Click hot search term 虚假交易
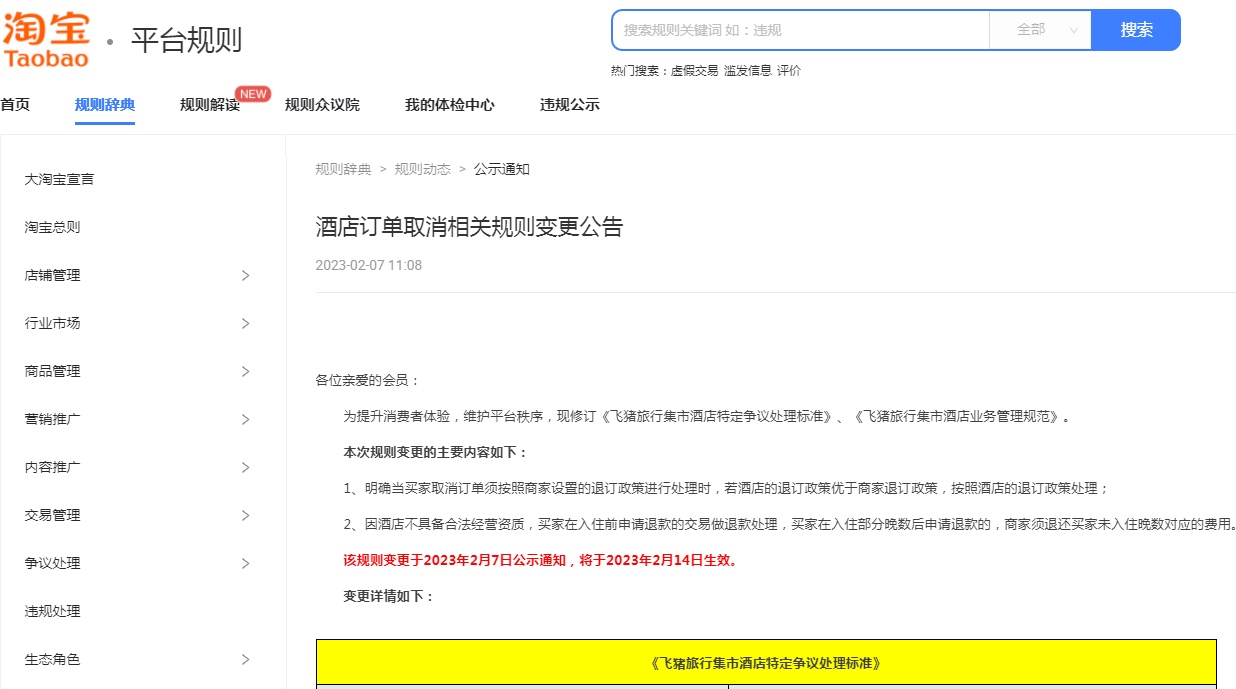The width and height of the screenshot is (1236, 689). [694, 71]
